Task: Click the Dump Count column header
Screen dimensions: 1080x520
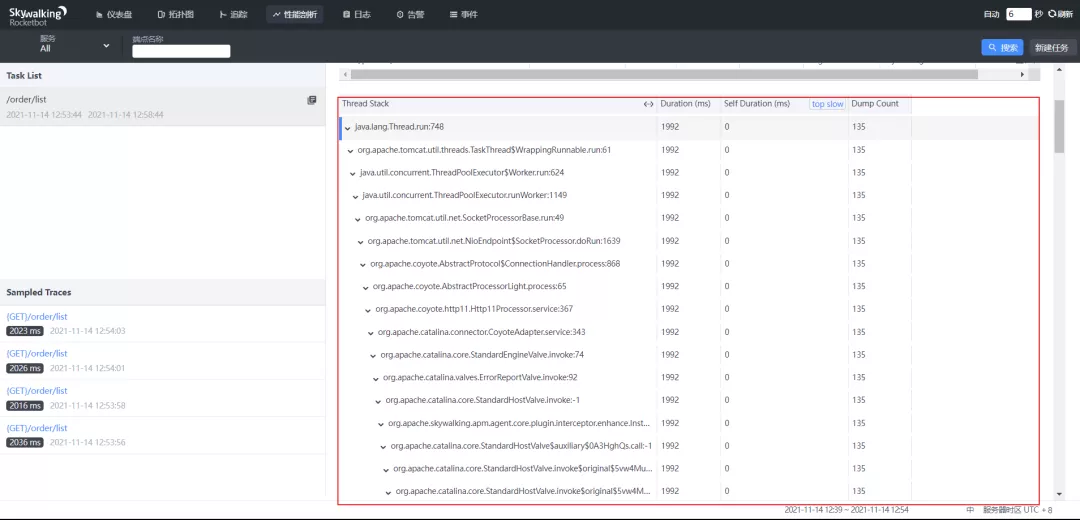Action: [875, 104]
